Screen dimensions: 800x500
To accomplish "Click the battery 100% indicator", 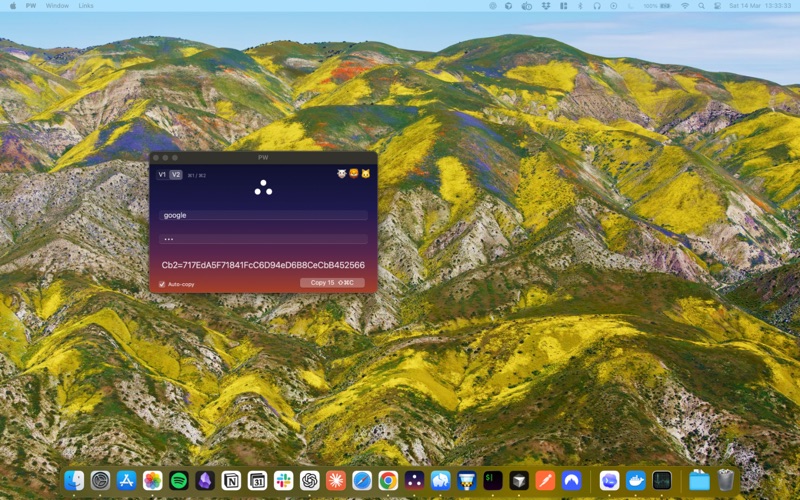I will (657, 6).
